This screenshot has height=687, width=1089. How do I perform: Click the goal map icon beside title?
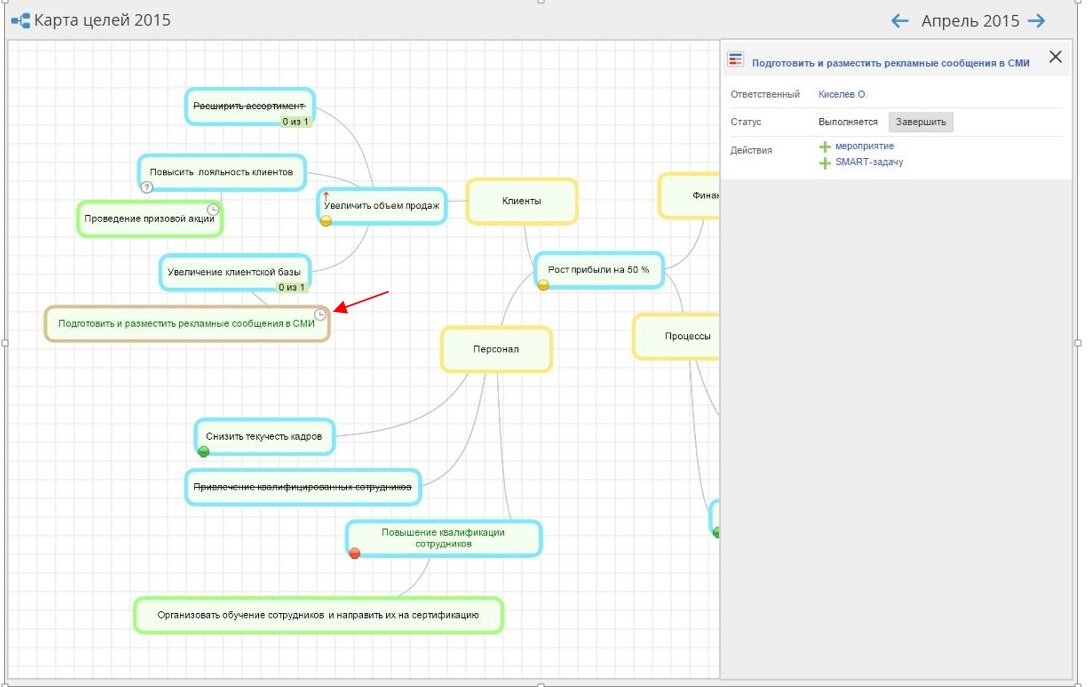pos(20,21)
